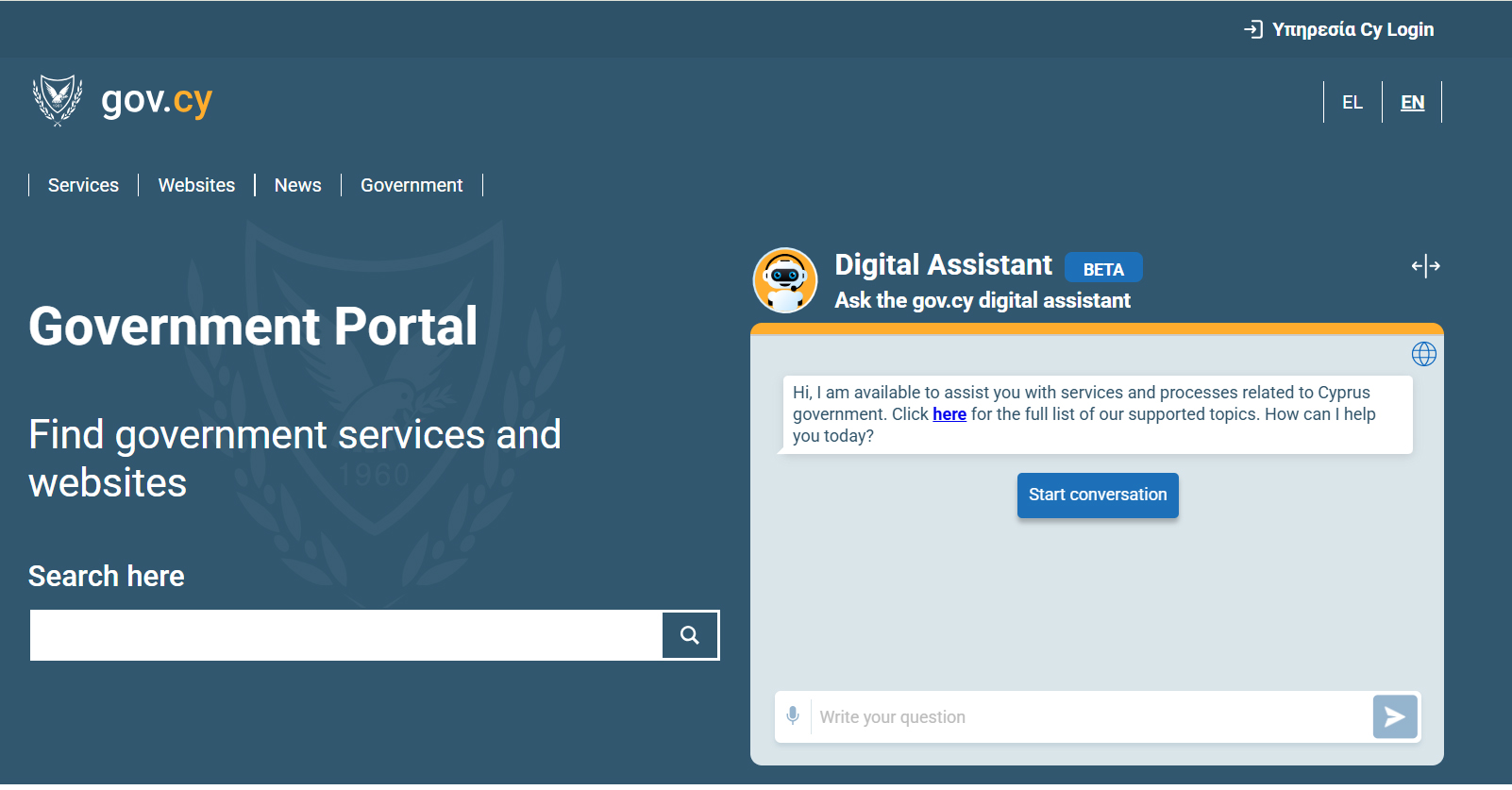The height and width of the screenshot is (790, 1512).
Task: Click the Digital Assistant heading
Action: (x=943, y=265)
